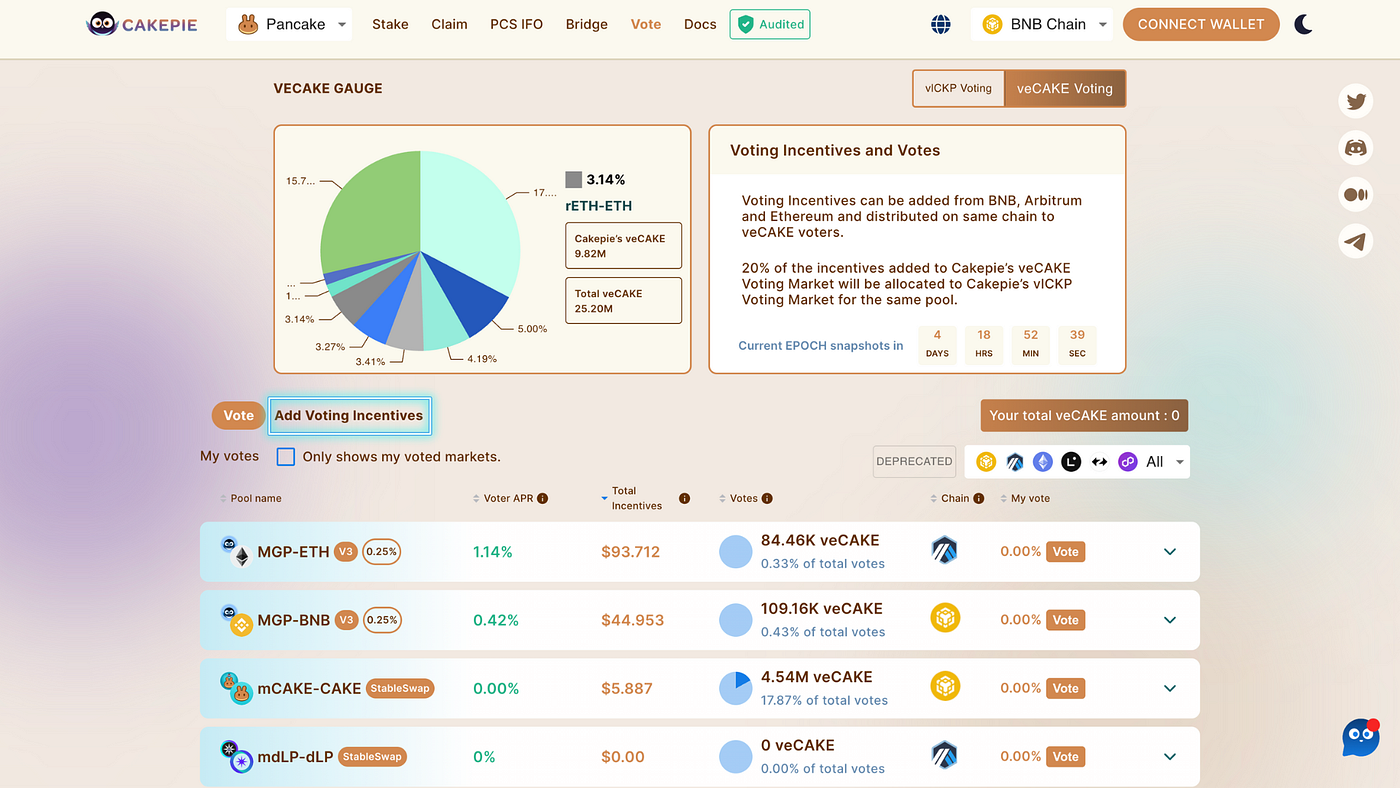Click the Connect Wallet button
Viewport: 1400px width, 788px height.
tap(1200, 25)
